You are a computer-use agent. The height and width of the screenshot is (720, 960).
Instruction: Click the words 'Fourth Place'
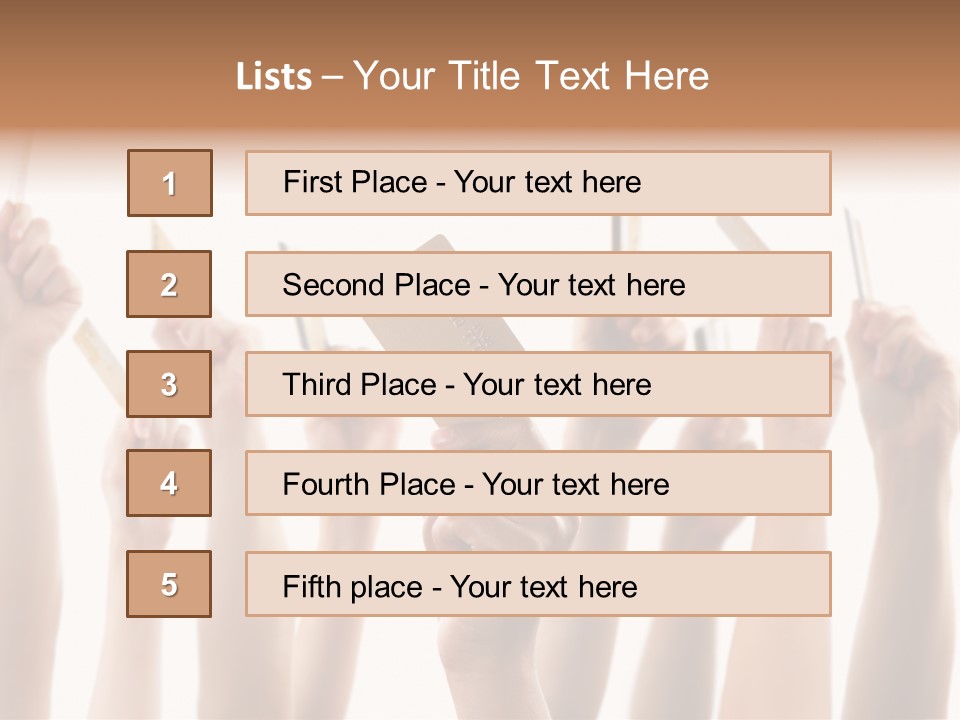point(369,484)
